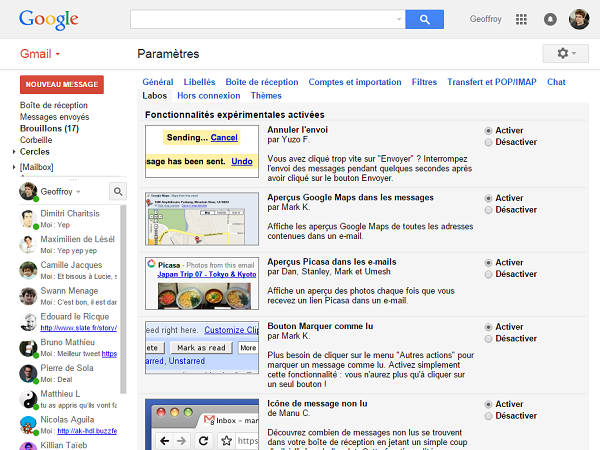Screen dimensions: 600x450
Task: Click the blue search magnifier button
Action: pyautogui.click(x=424, y=19)
